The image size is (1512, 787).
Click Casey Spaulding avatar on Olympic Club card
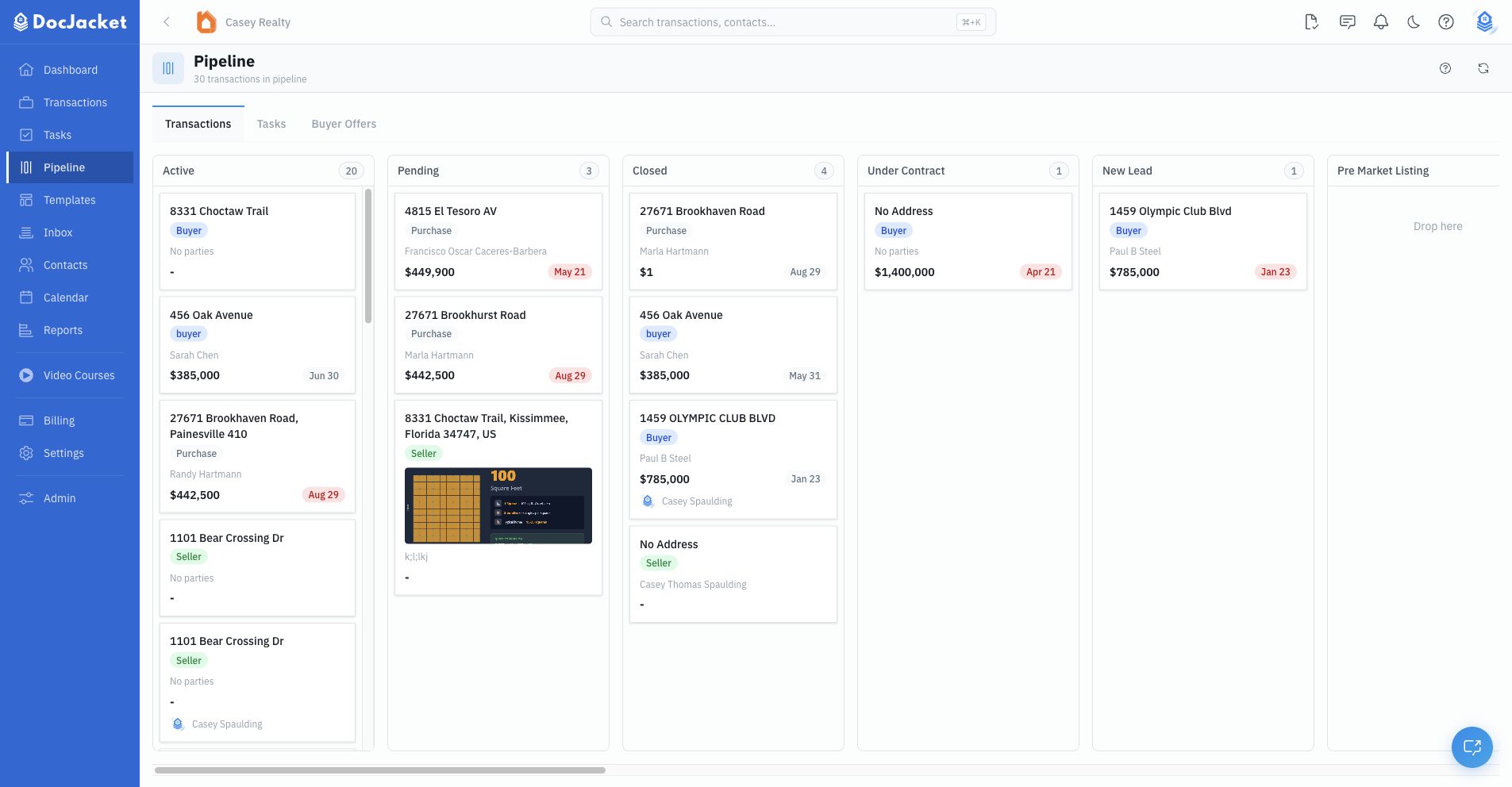click(x=648, y=501)
